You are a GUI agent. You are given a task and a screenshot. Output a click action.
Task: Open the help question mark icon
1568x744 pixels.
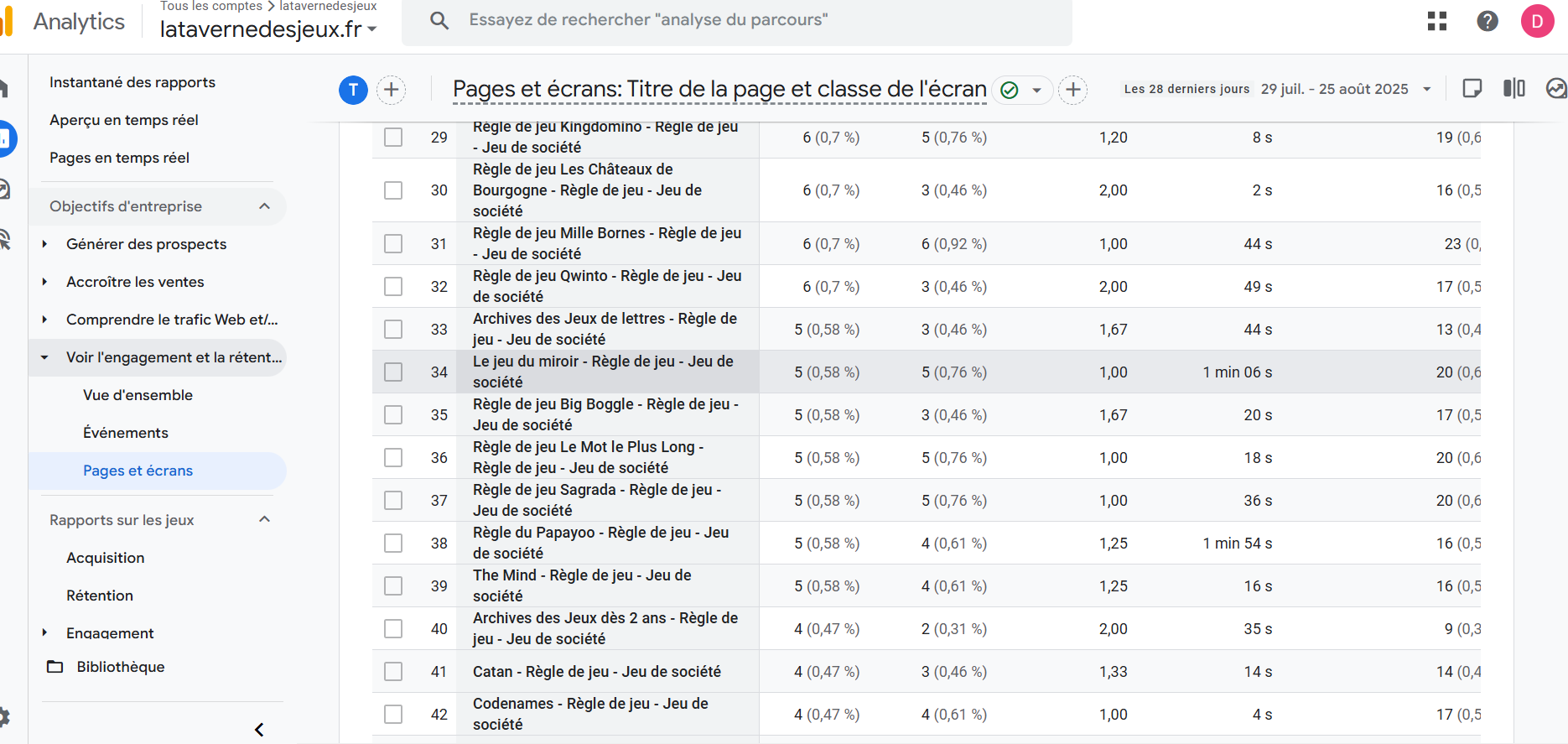[x=1488, y=21]
